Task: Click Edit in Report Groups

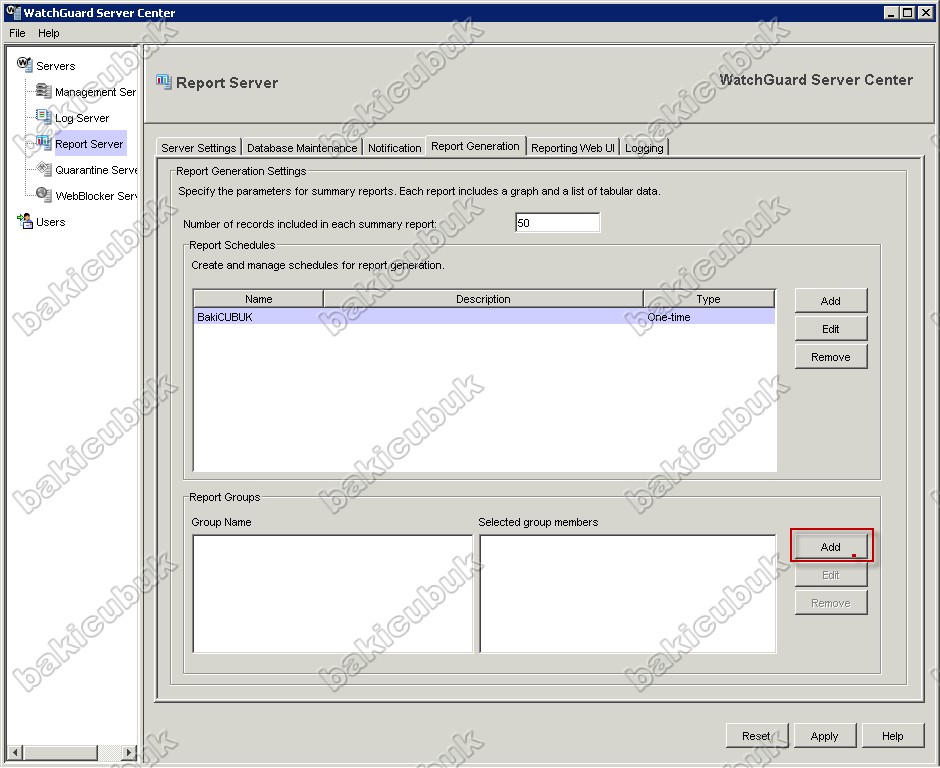Action: [831, 575]
